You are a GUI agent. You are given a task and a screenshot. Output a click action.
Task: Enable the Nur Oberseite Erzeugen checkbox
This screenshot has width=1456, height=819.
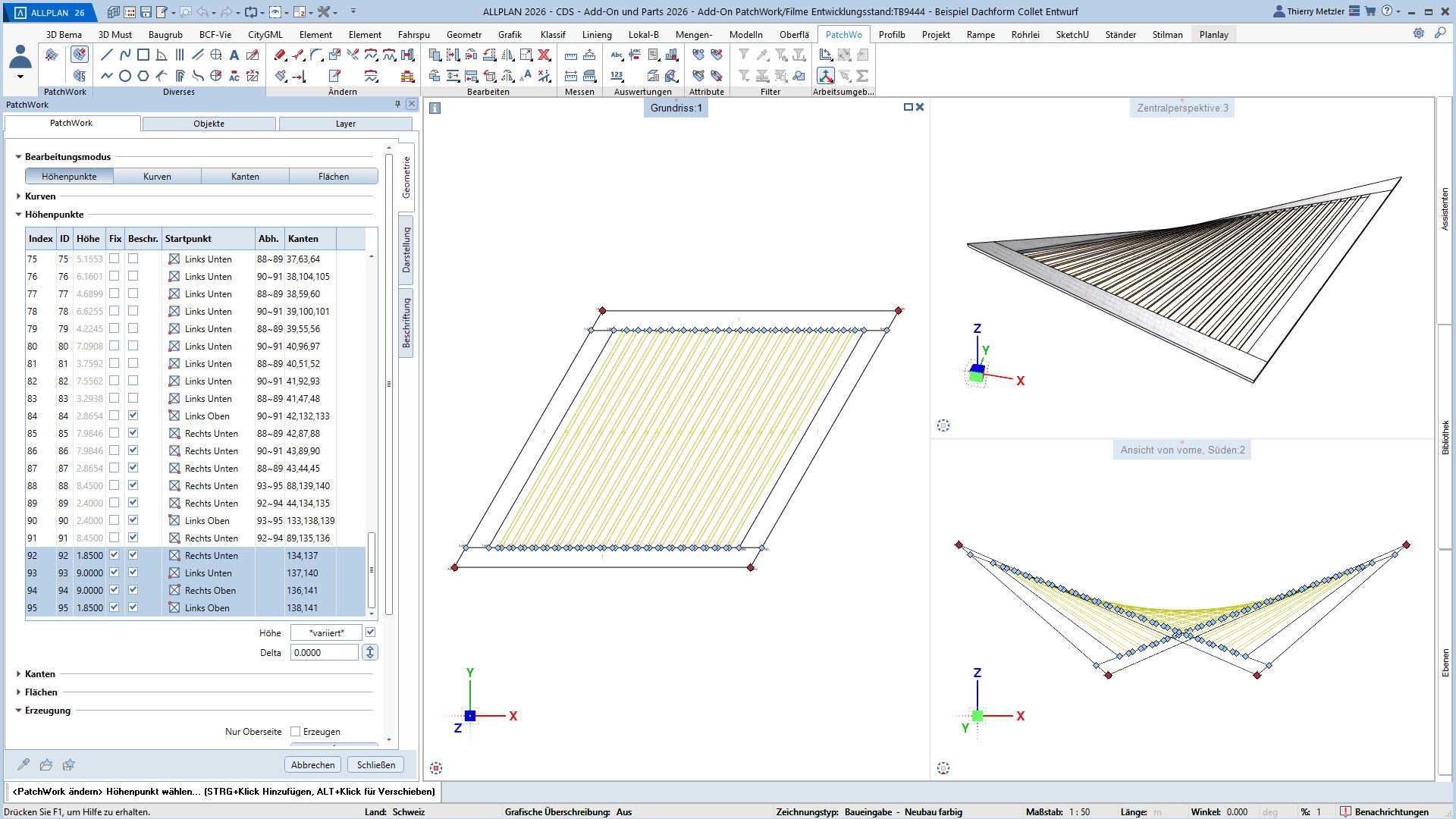(296, 732)
